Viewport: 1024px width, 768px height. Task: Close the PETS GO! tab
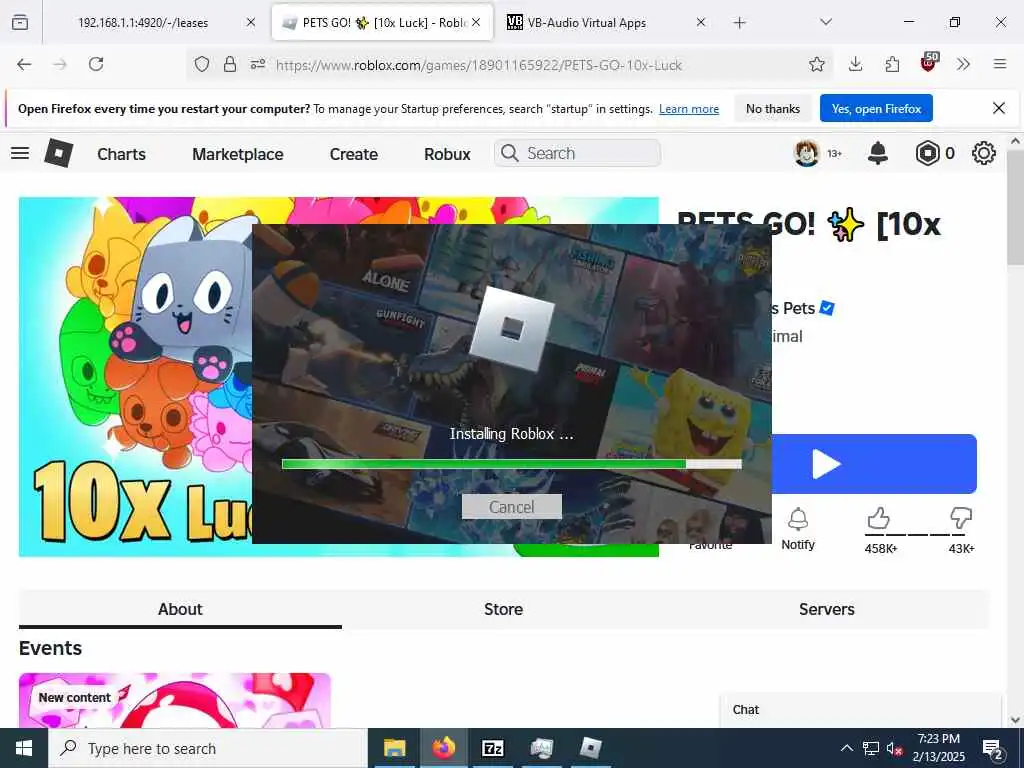coord(476,22)
